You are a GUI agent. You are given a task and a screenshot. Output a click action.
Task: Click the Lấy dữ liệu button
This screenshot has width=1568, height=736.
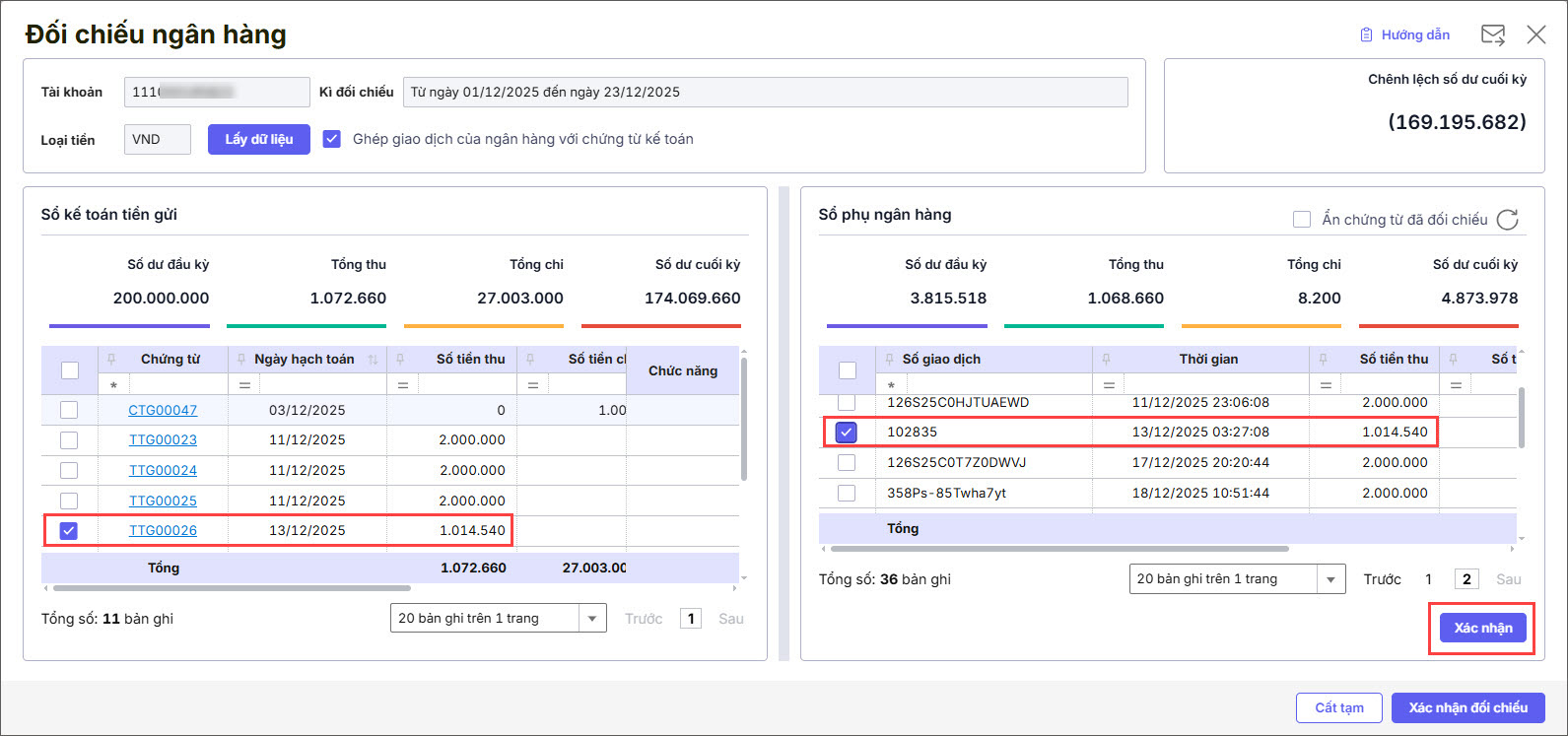(259, 139)
